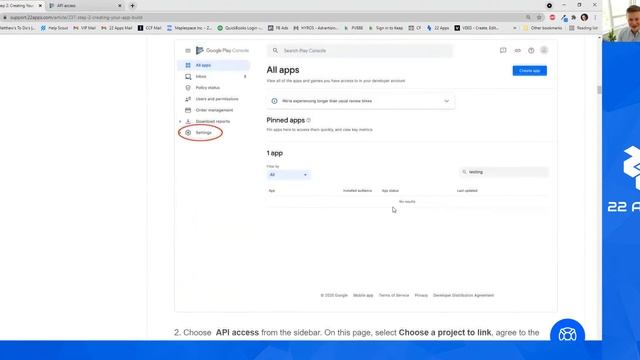Screen dimensions: 640x360
Task: Click the bold API access text in step 2
Action: pos(237,332)
